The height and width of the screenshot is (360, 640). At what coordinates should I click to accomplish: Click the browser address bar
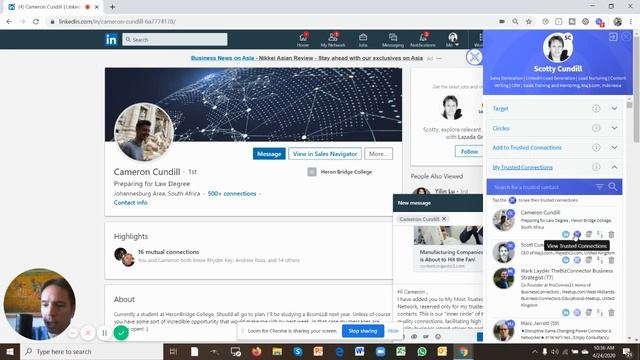(x=269, y=22)
